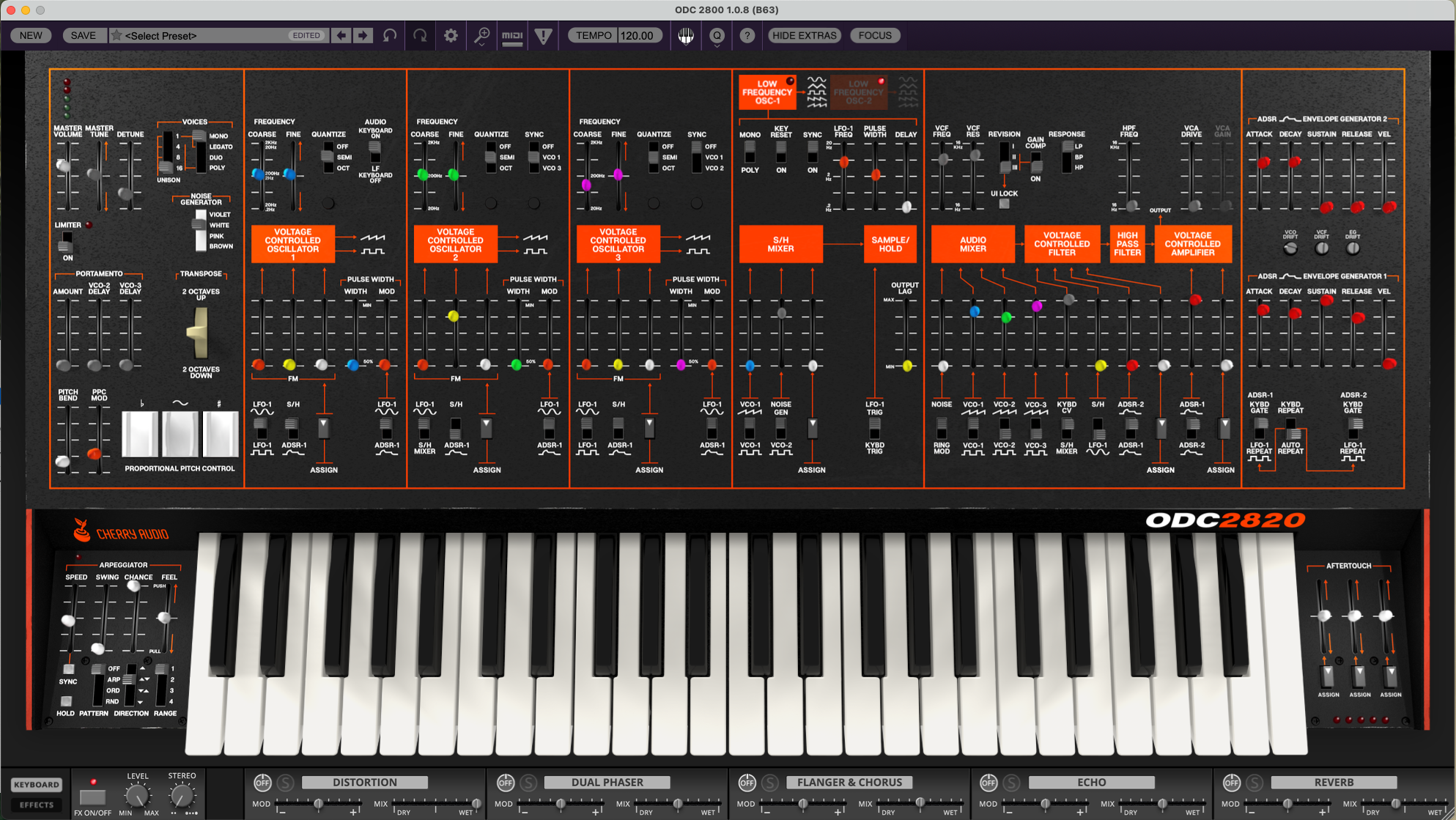Toggle the Gain Comp ON switch
The width and height of the screenshot is (1456, 820).
click(x=1035, y=163)
